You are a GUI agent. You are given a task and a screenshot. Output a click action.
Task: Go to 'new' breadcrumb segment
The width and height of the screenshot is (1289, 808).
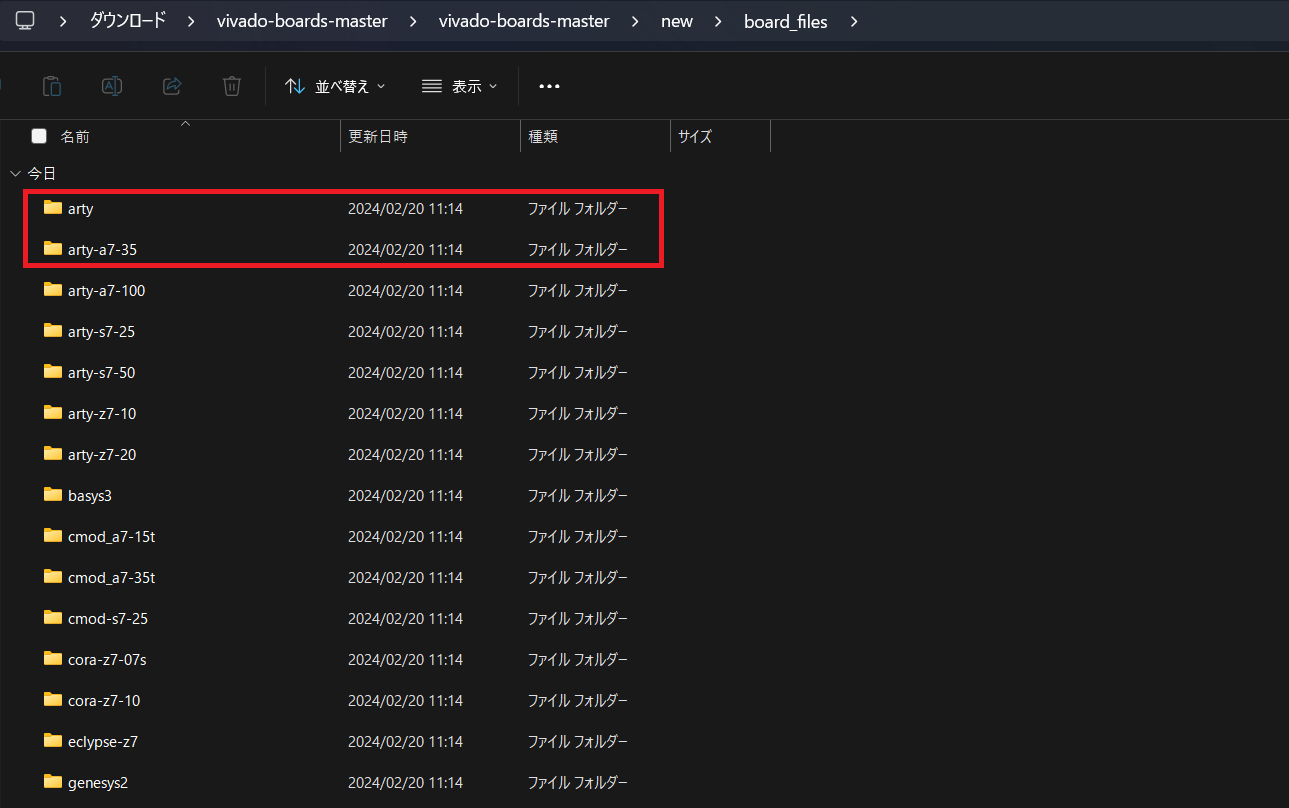pos(677,21)
